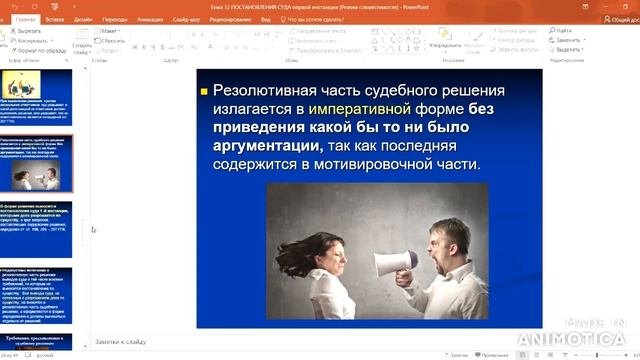The width and height of the screenshot is (640, 360).
Task: Apply bold with the Ж button
Action: pos(135,47)
